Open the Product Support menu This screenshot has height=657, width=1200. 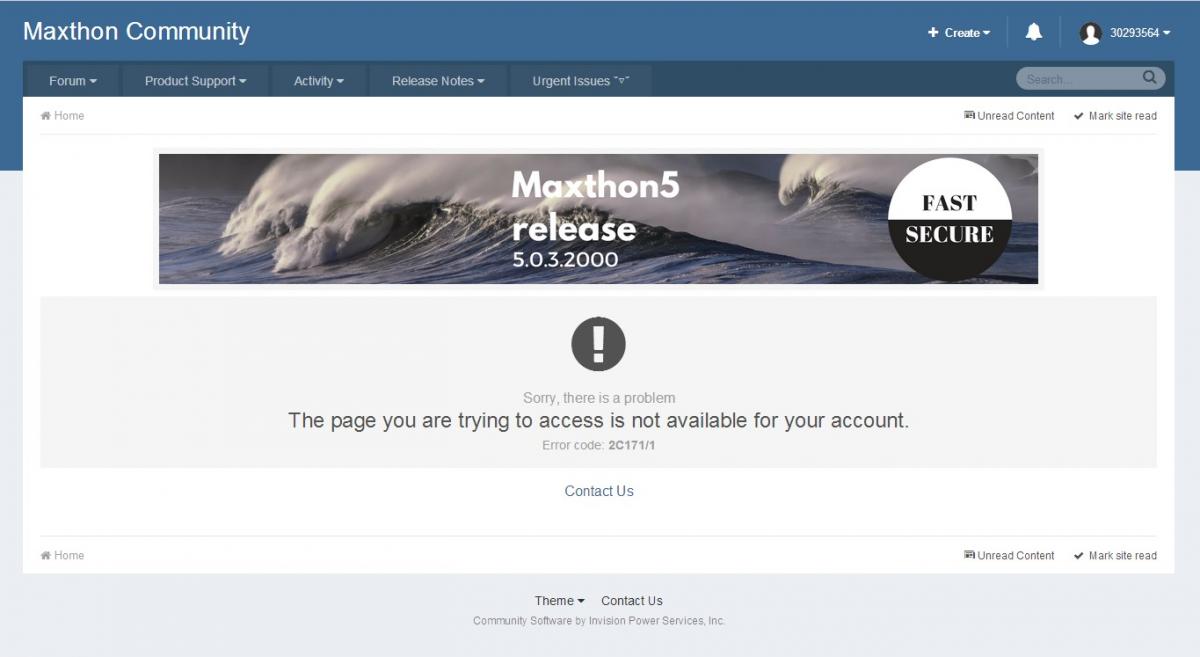[195, 81]
